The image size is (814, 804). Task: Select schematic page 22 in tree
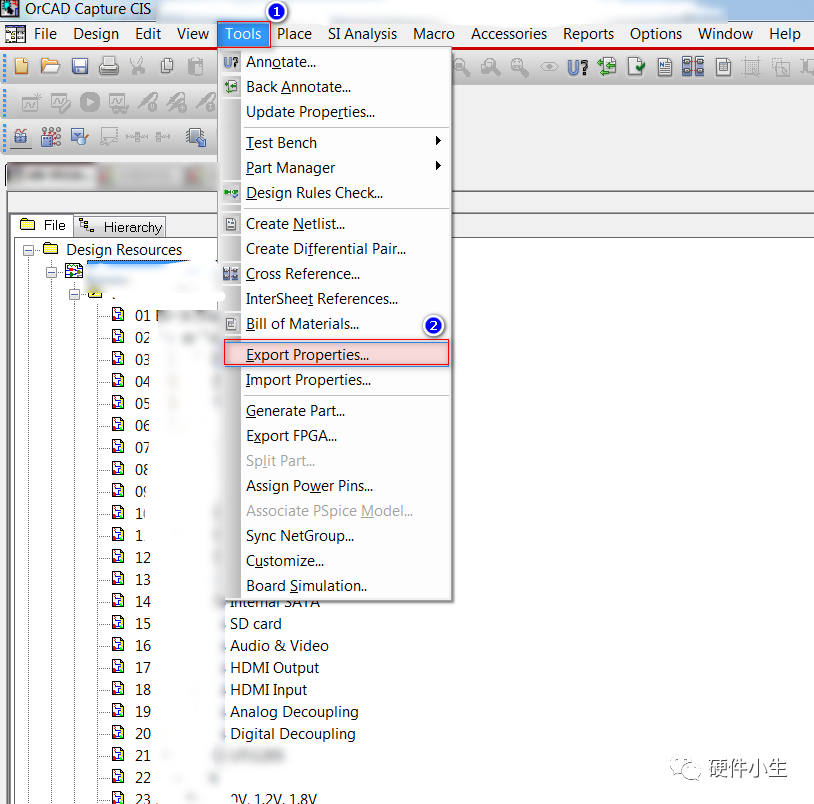[x=143, y=777]
